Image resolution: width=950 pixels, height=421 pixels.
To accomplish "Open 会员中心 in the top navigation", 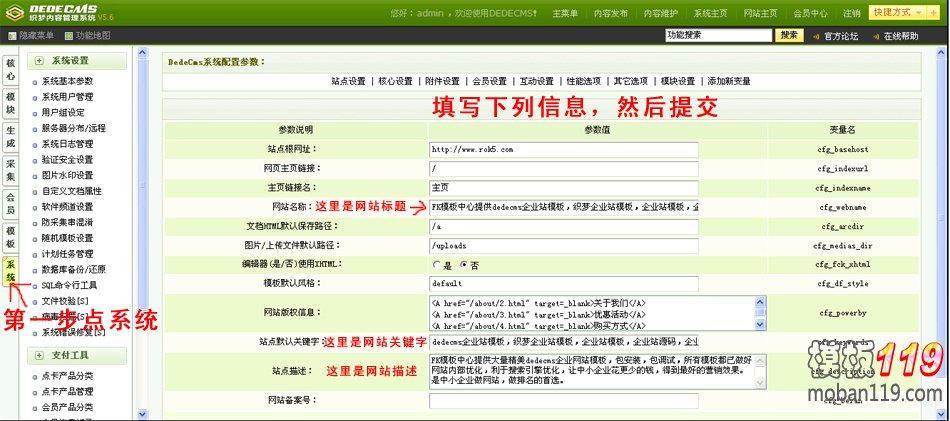I will [x=810, y=13].
